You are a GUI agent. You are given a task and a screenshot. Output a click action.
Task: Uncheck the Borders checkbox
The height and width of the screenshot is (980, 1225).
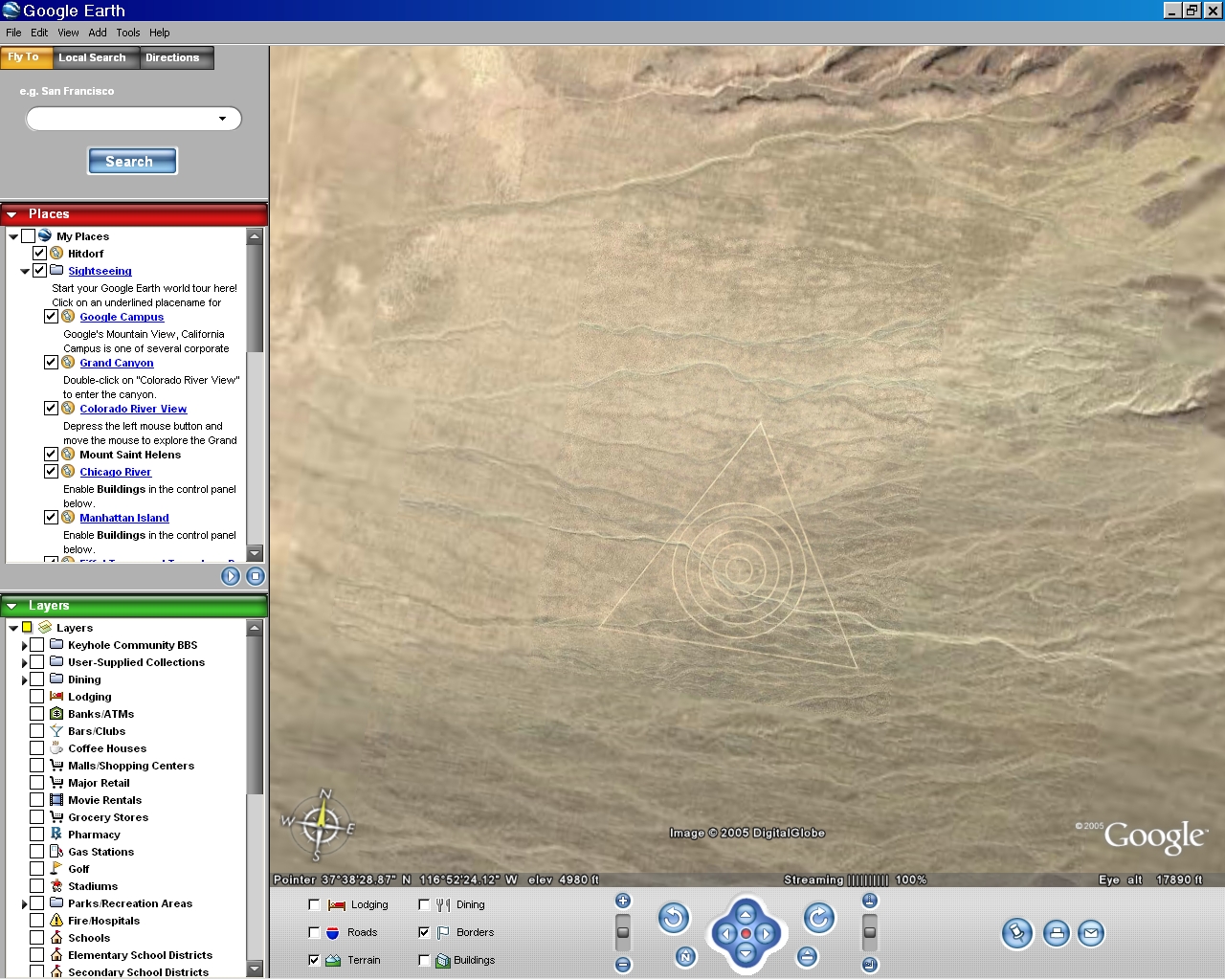click(x=424, y=932)
